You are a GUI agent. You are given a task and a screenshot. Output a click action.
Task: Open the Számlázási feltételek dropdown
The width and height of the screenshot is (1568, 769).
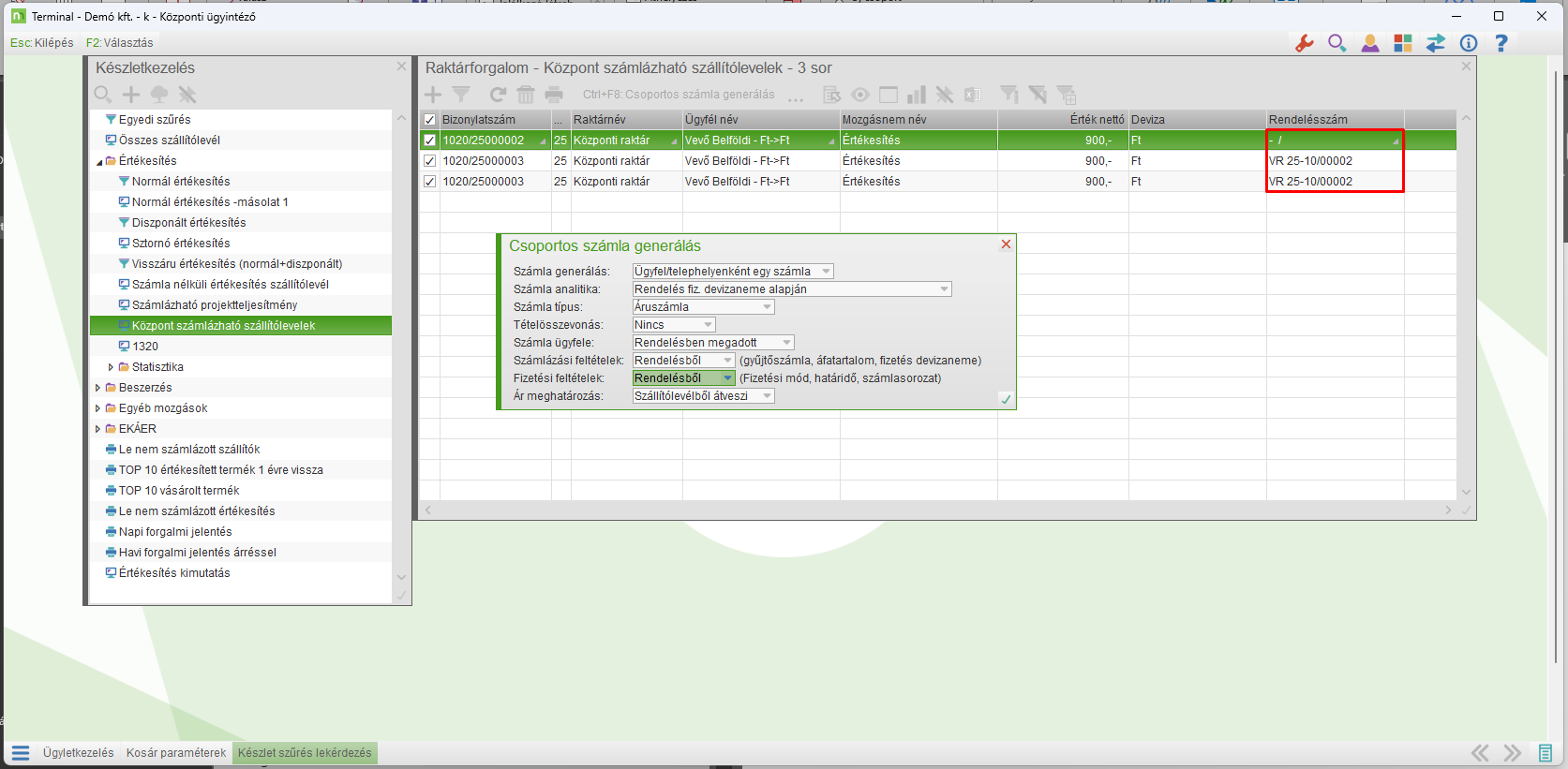click(684, 361)
